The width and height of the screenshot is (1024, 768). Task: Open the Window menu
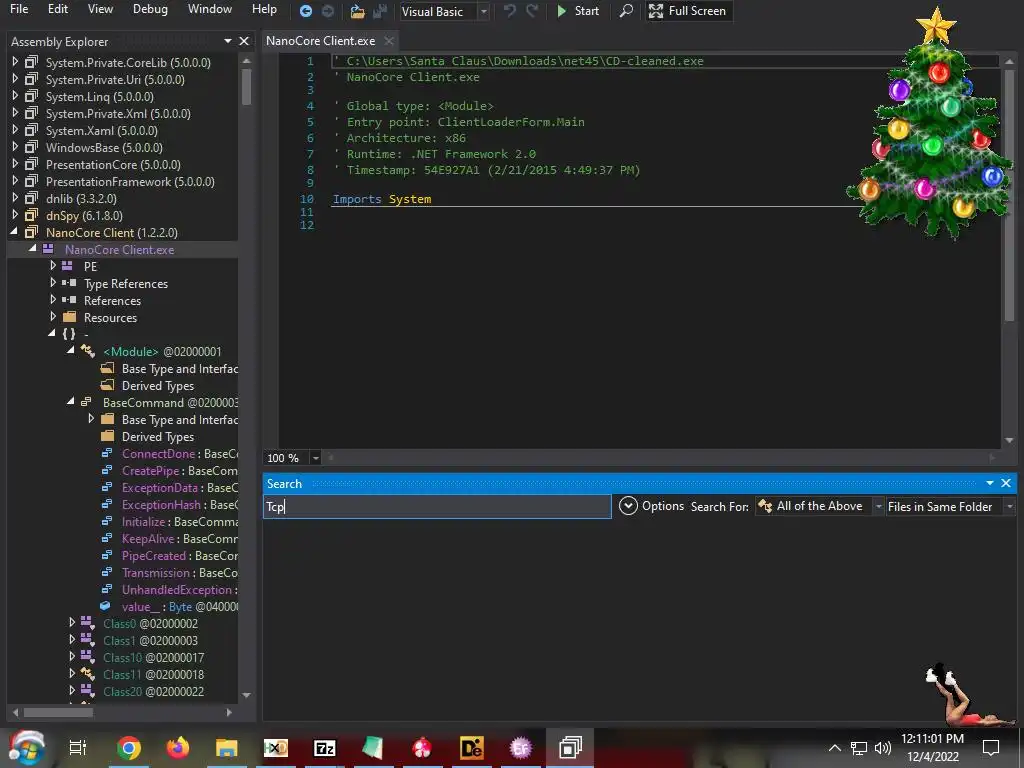(x=210, y=9)
